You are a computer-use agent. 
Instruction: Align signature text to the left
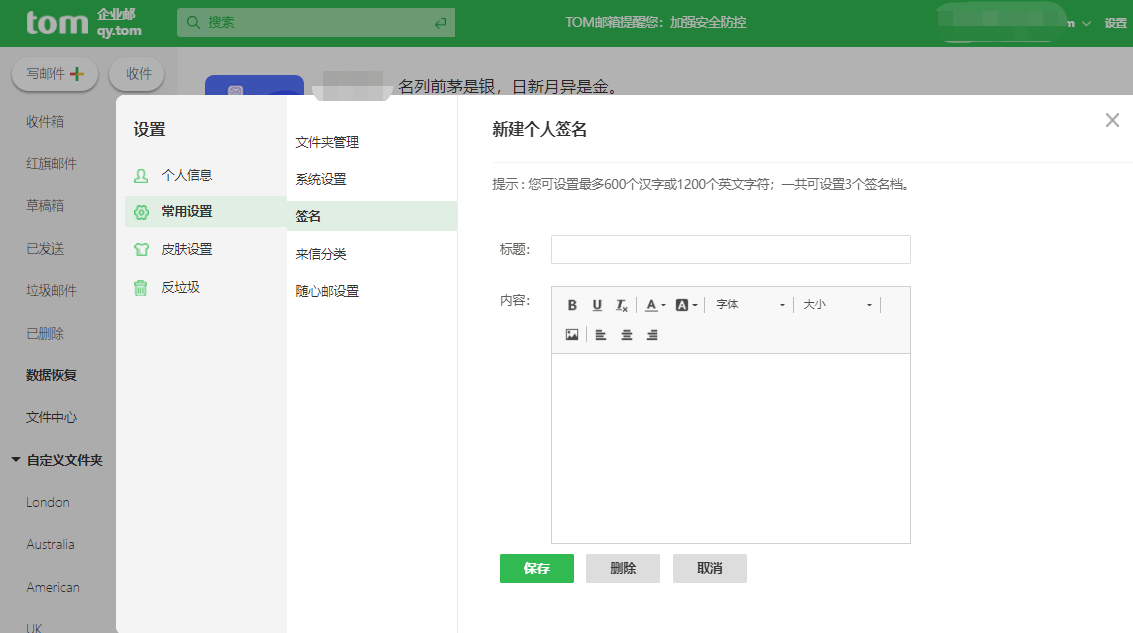600,335
